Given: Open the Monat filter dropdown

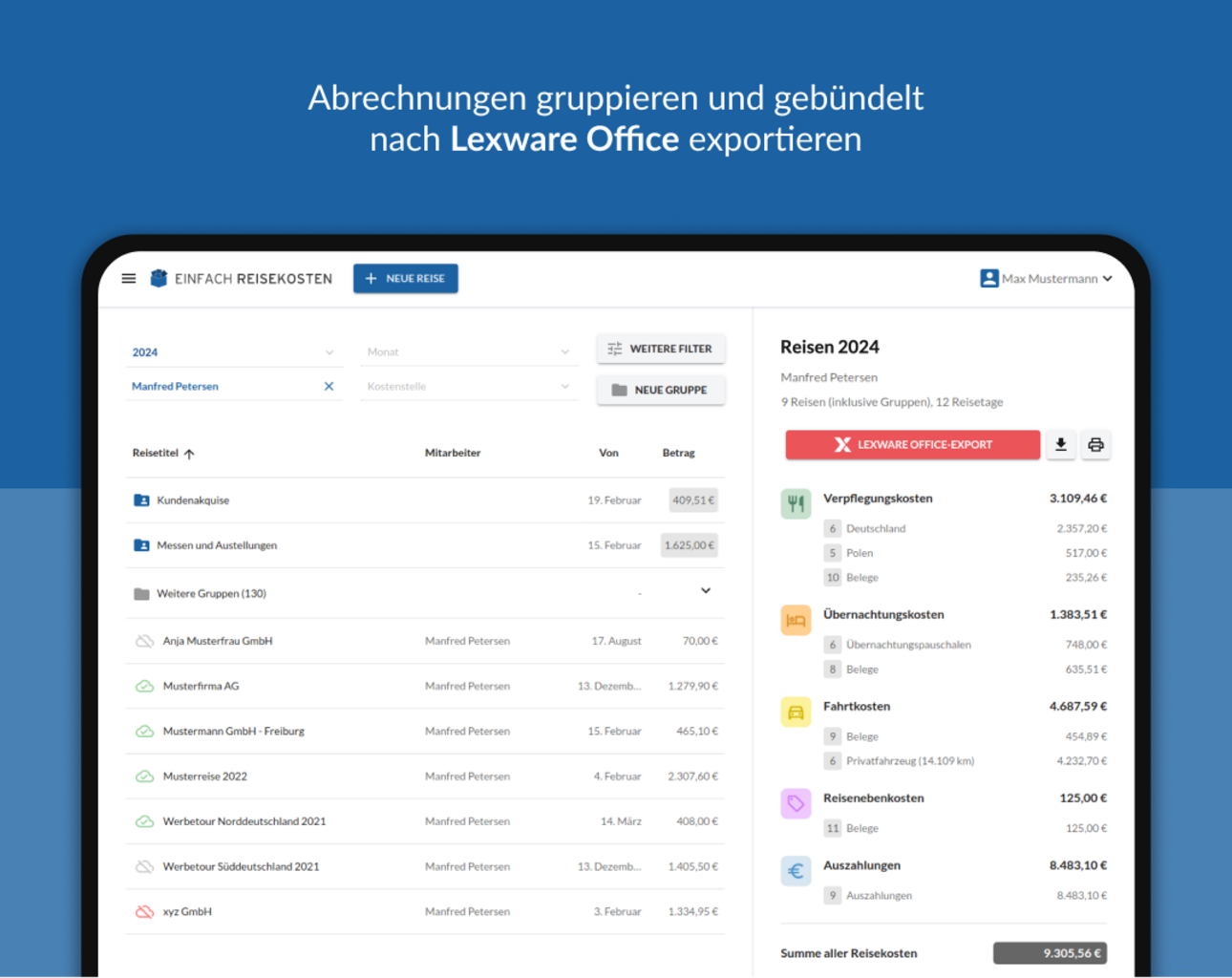Looking at the screenshot, I should pyautogui.click(x=468, y=352).
